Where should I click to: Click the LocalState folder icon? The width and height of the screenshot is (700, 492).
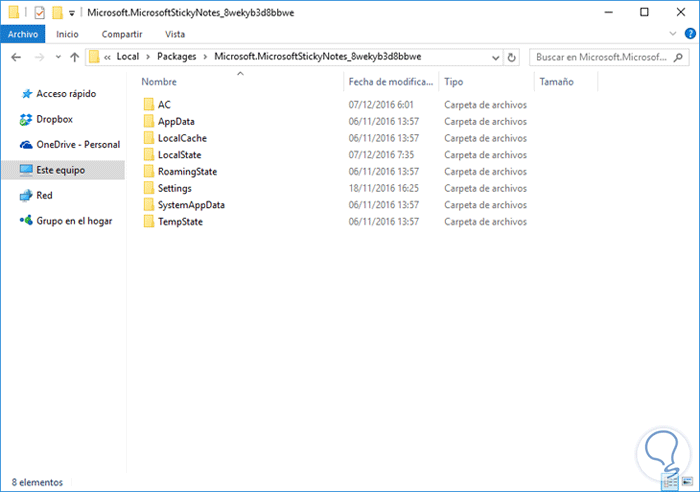click(149, 154)
